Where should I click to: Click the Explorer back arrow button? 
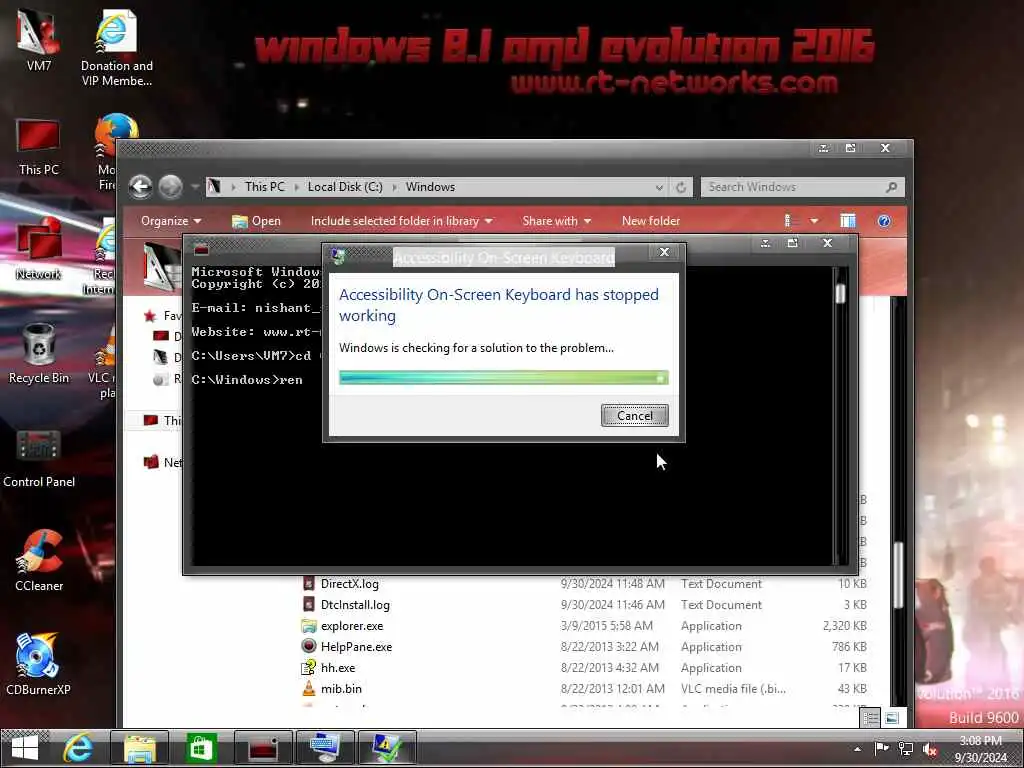click(x=140, y=187)
